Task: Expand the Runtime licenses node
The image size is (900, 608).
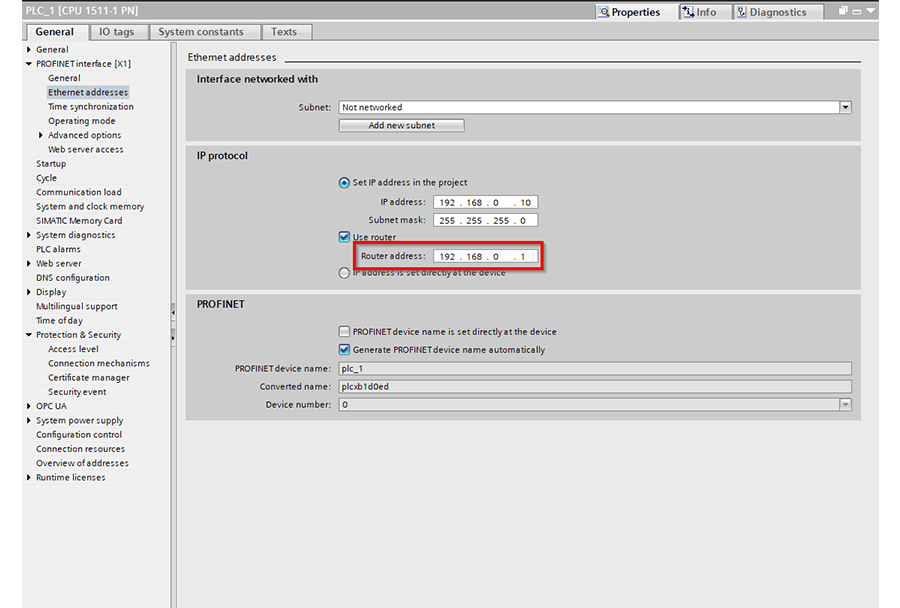Action: (x=29, y=478)
